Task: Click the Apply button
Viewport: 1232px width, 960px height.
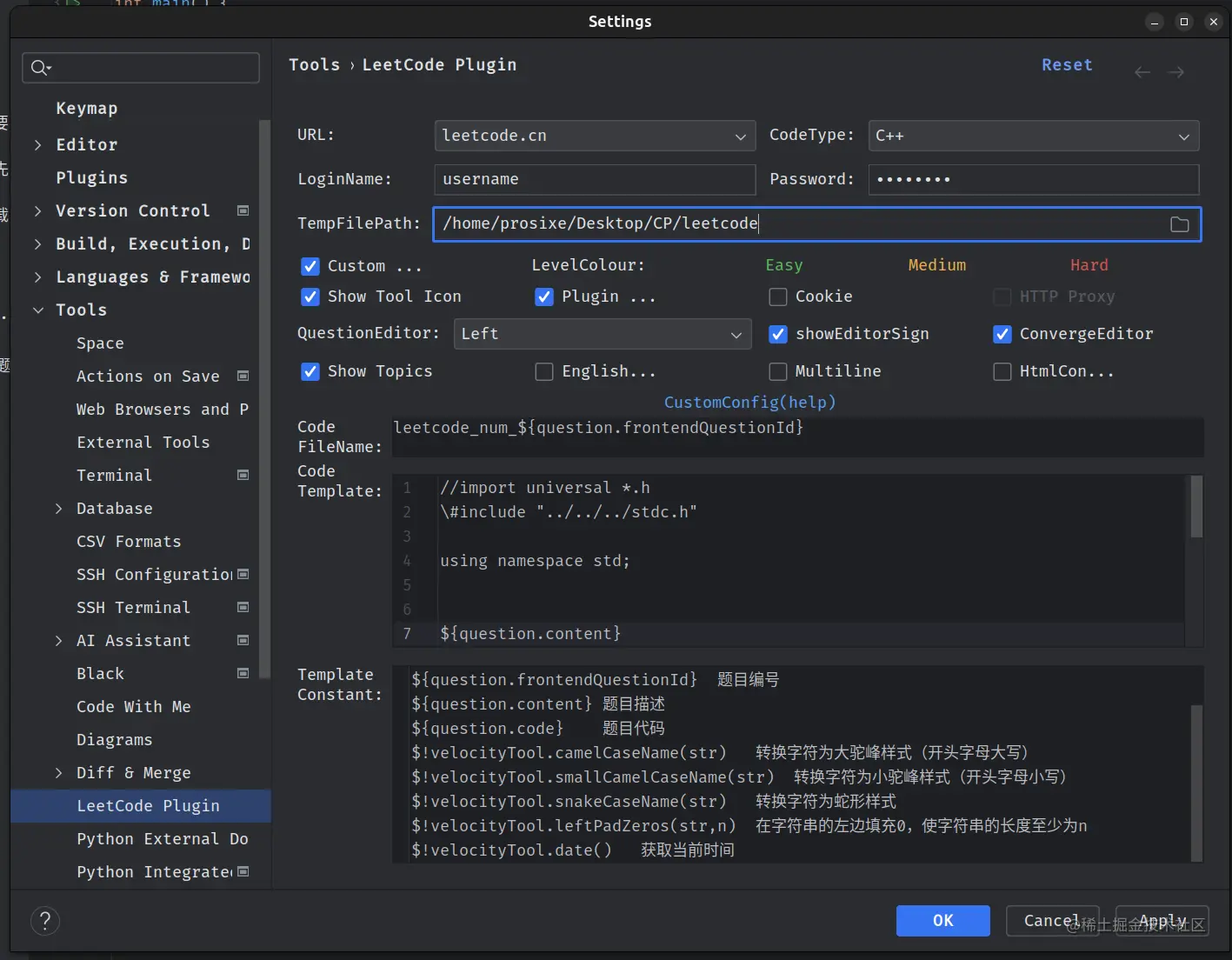Action: (1162, 921)
